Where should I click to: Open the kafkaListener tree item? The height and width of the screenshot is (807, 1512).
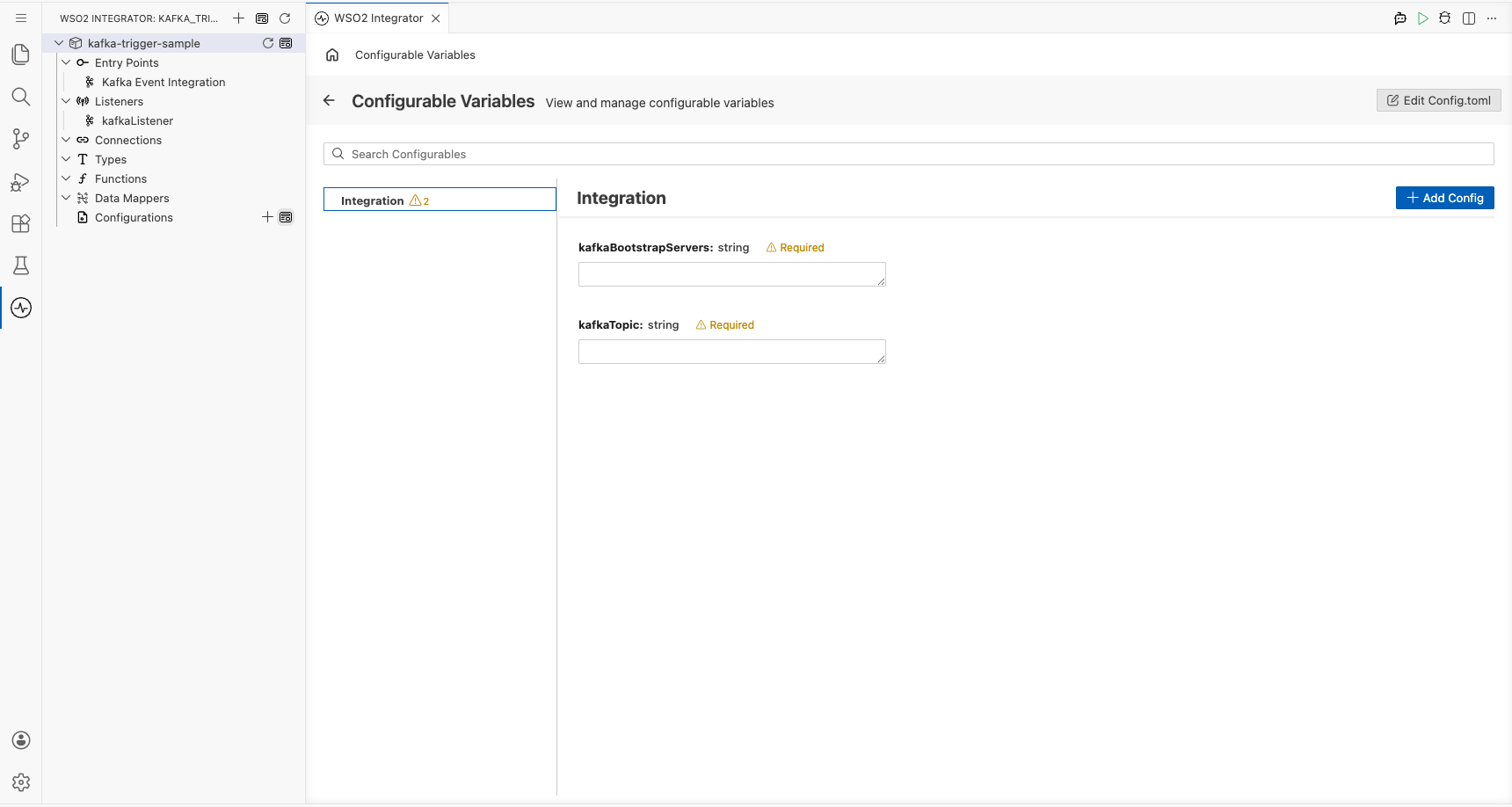(137, 120)
